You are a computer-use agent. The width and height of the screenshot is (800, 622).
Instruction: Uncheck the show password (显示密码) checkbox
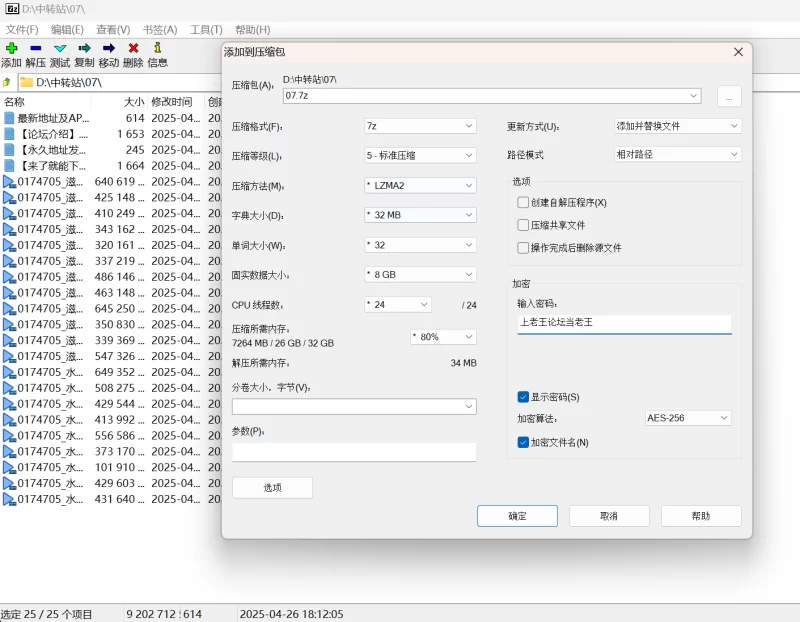pos(523,397)
